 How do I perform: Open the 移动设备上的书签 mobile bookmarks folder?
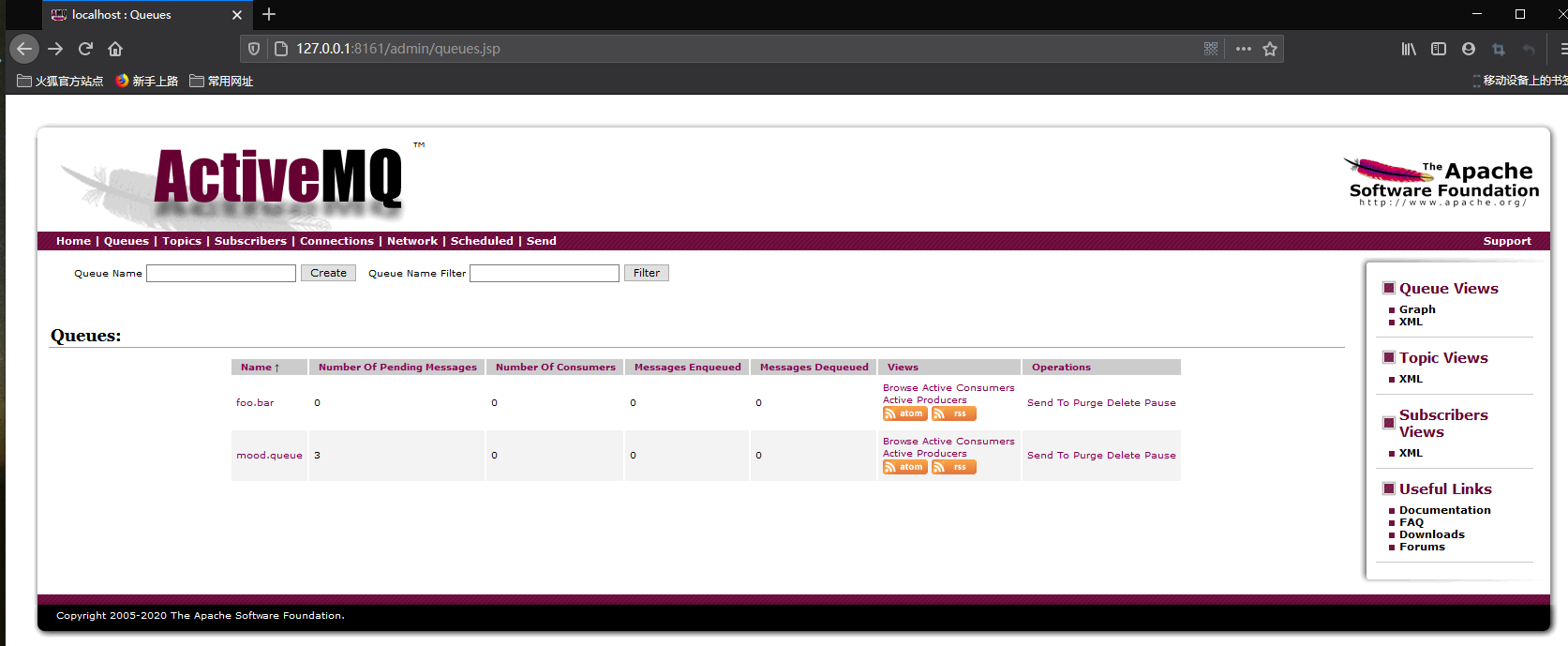[x=1519, y=81]
